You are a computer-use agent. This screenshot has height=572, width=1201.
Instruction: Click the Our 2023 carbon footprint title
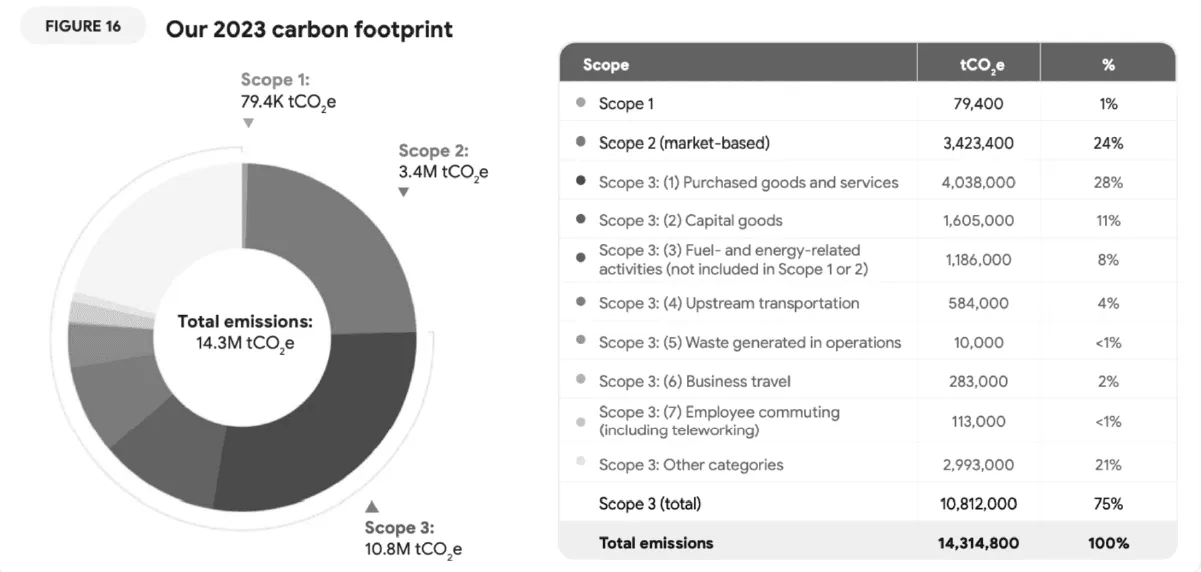pos(309,29)
